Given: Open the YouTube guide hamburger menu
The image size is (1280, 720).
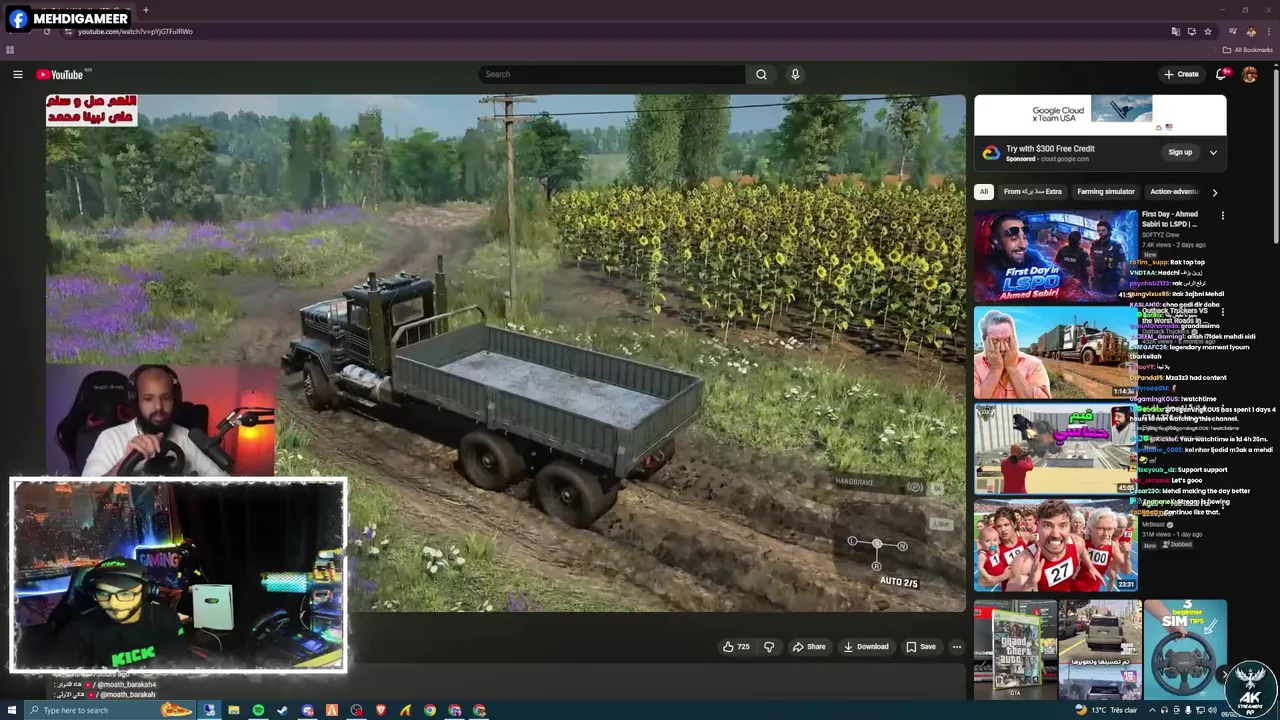Looking at the screenshot, I should 17,74.
